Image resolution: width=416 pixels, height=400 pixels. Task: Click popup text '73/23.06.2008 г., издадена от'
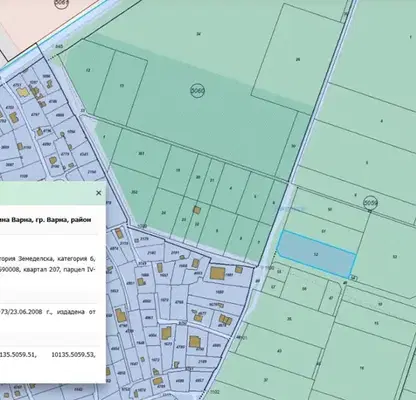click(x=48, y=312)
